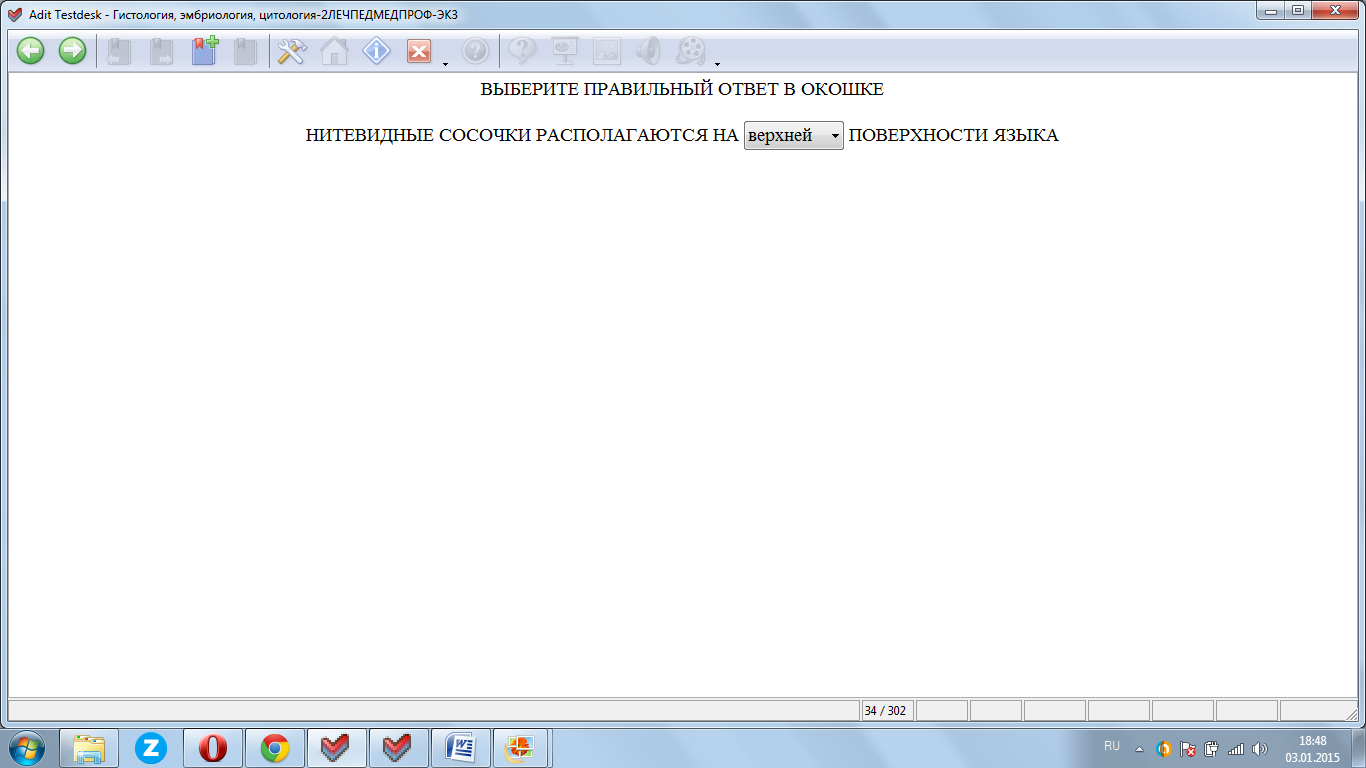The height and width of the screenshot is (768, 1366).
Task: Open the clock showing 18:48
Action: [x=1312, y=748]
